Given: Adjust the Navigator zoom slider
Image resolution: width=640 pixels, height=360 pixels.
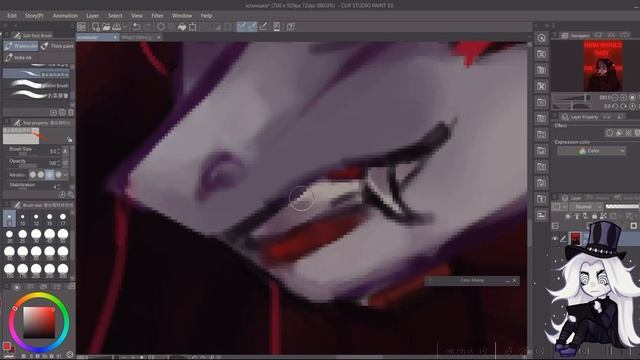Looking at the screenshot, I should (x=571, y=98).
